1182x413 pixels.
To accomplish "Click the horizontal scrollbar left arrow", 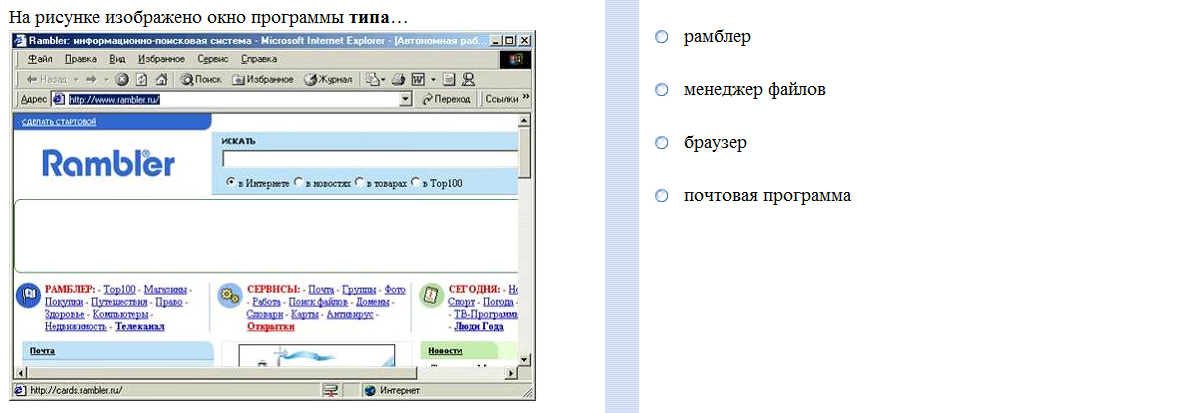I will pyautogui.click(x=20, y=374).
